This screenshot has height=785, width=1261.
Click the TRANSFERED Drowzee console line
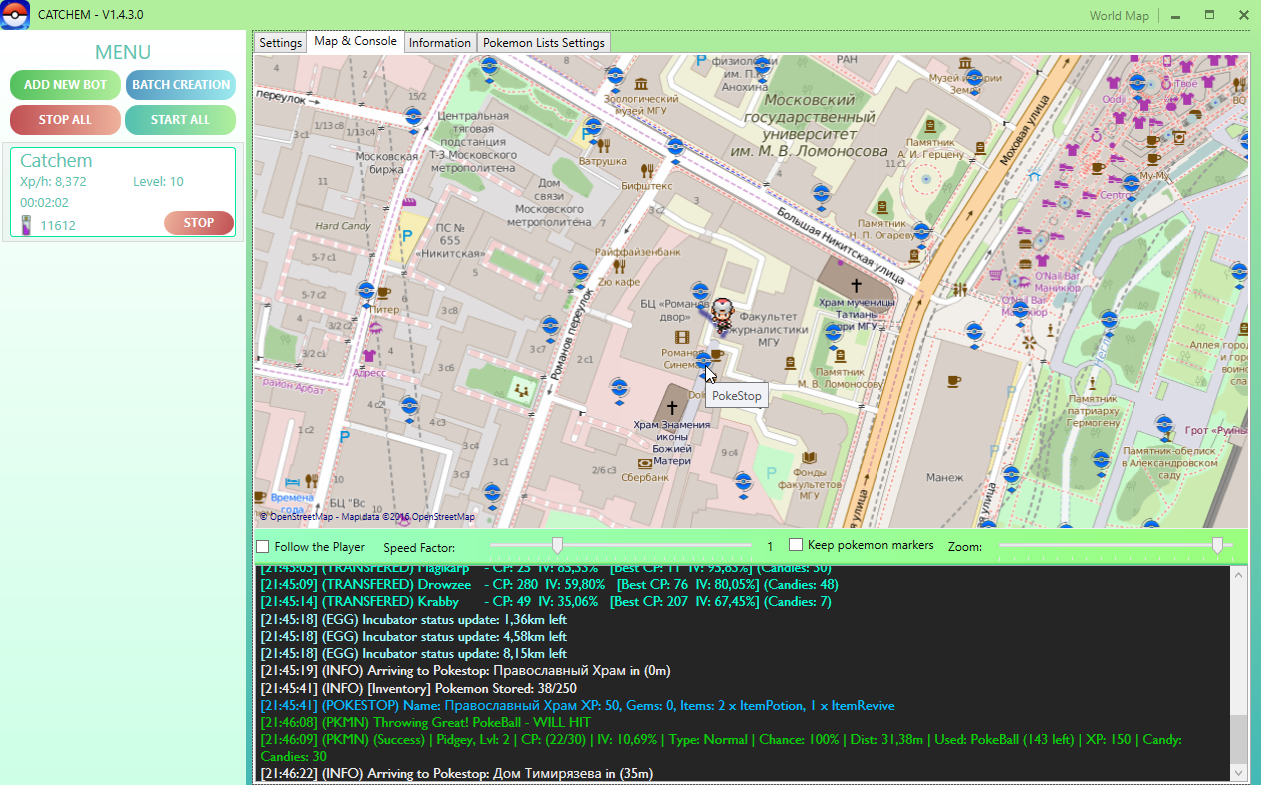(x=549, y=585)
